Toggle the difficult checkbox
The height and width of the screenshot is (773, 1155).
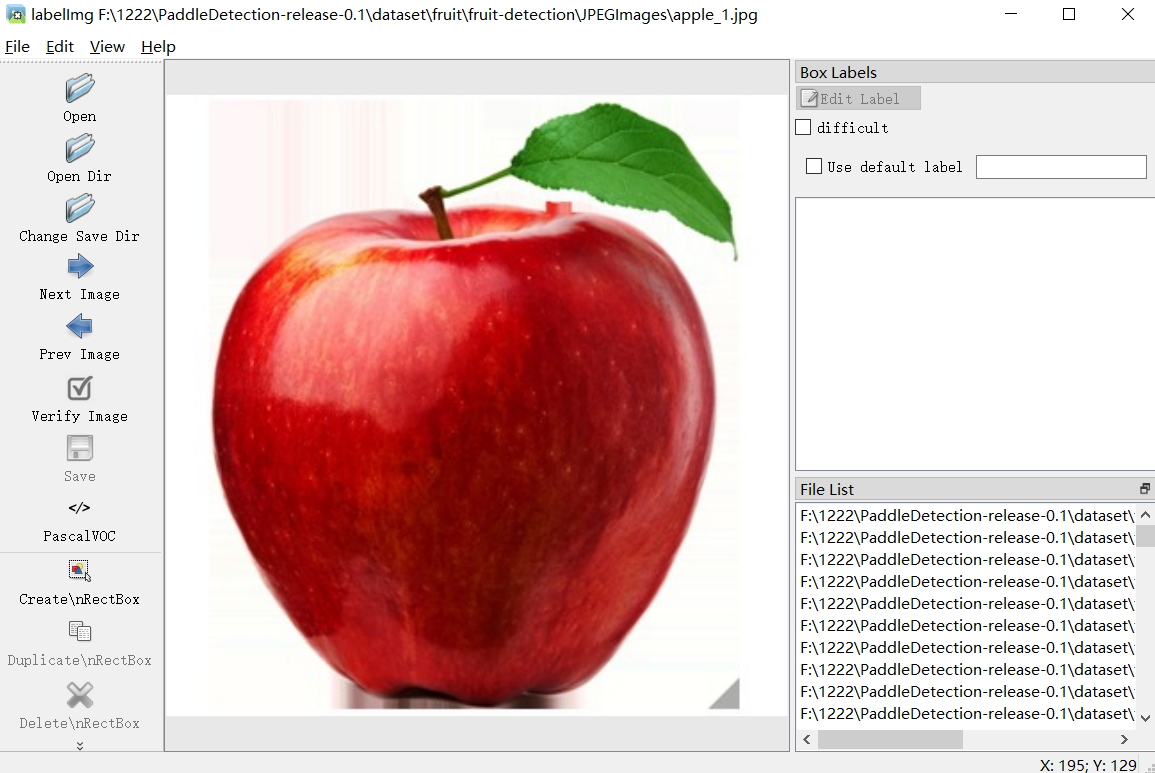(803, 127)
